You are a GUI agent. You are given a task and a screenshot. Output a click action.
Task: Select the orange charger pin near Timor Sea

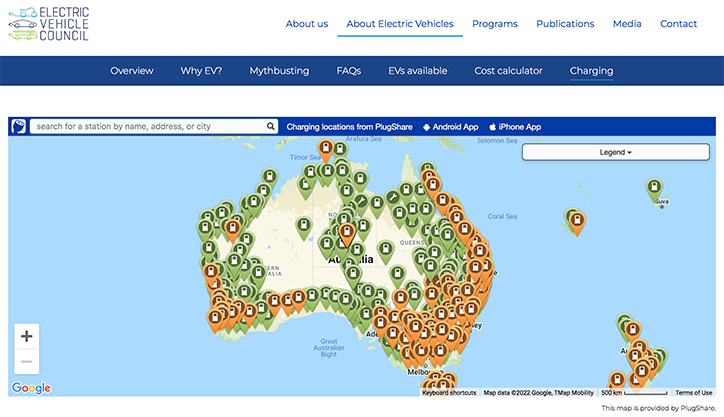click(326, 150)
